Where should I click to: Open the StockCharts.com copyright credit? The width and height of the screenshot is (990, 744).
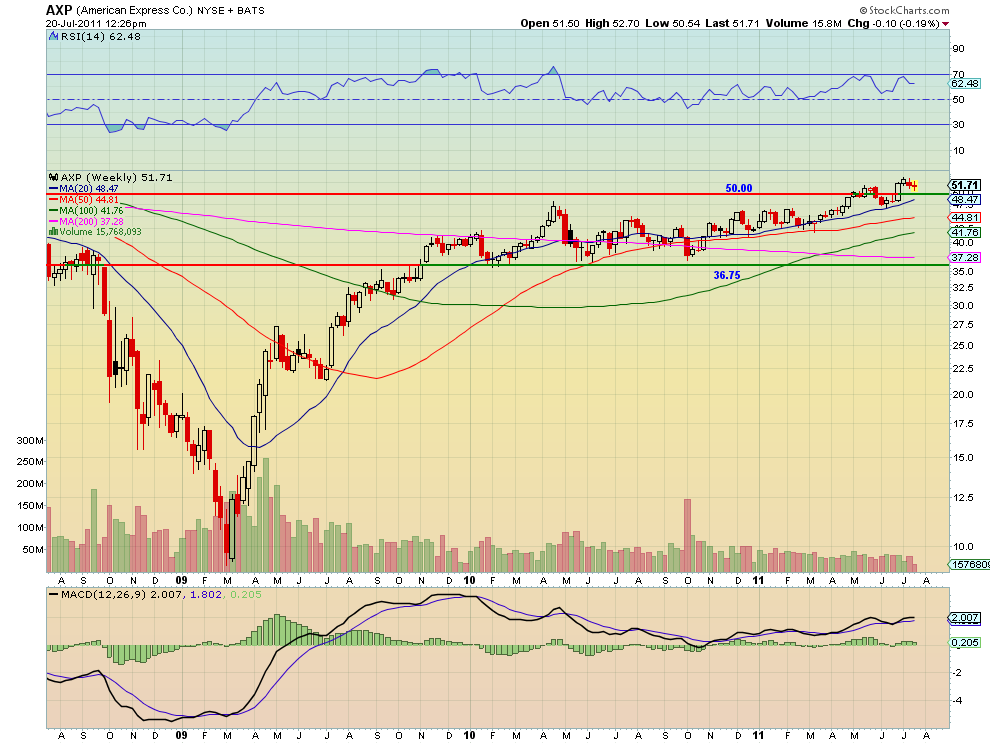point(904,10)
